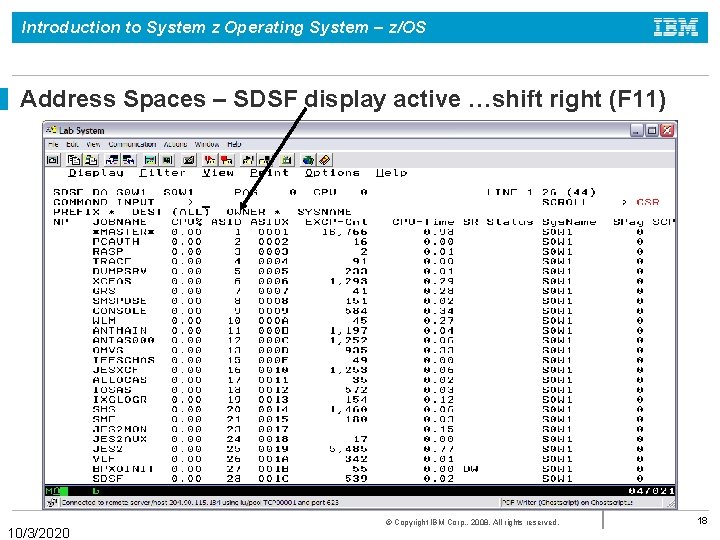Select the CONSOLE job name
Viewport: 720px width, 540px height.
[x=119, y=311]
